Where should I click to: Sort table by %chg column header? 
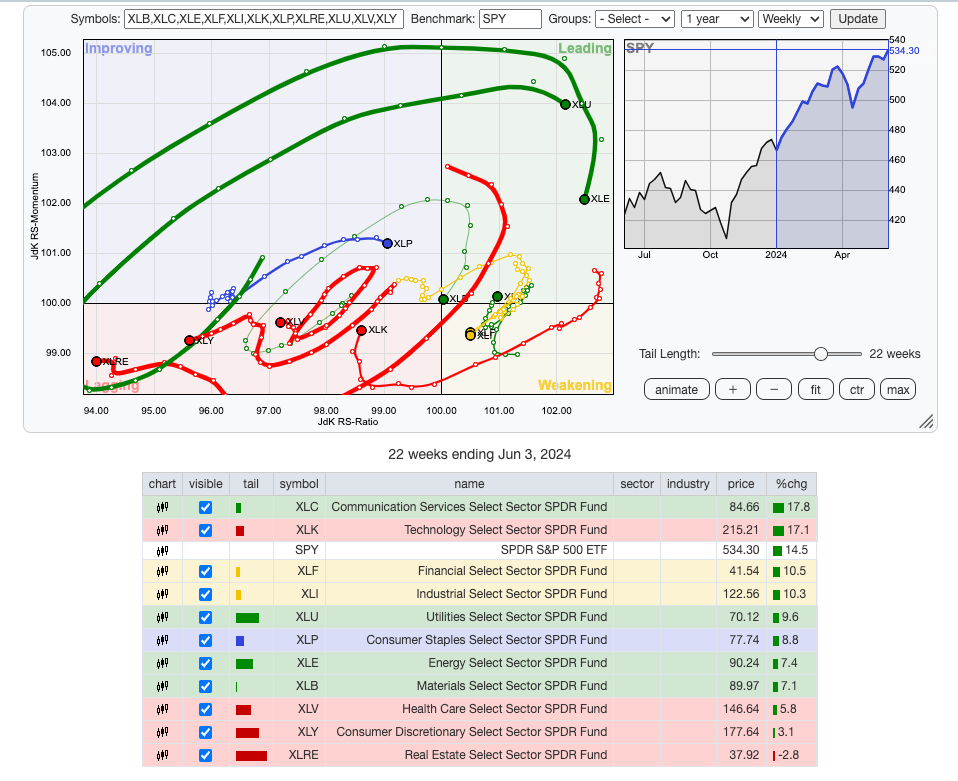point(792,484)
